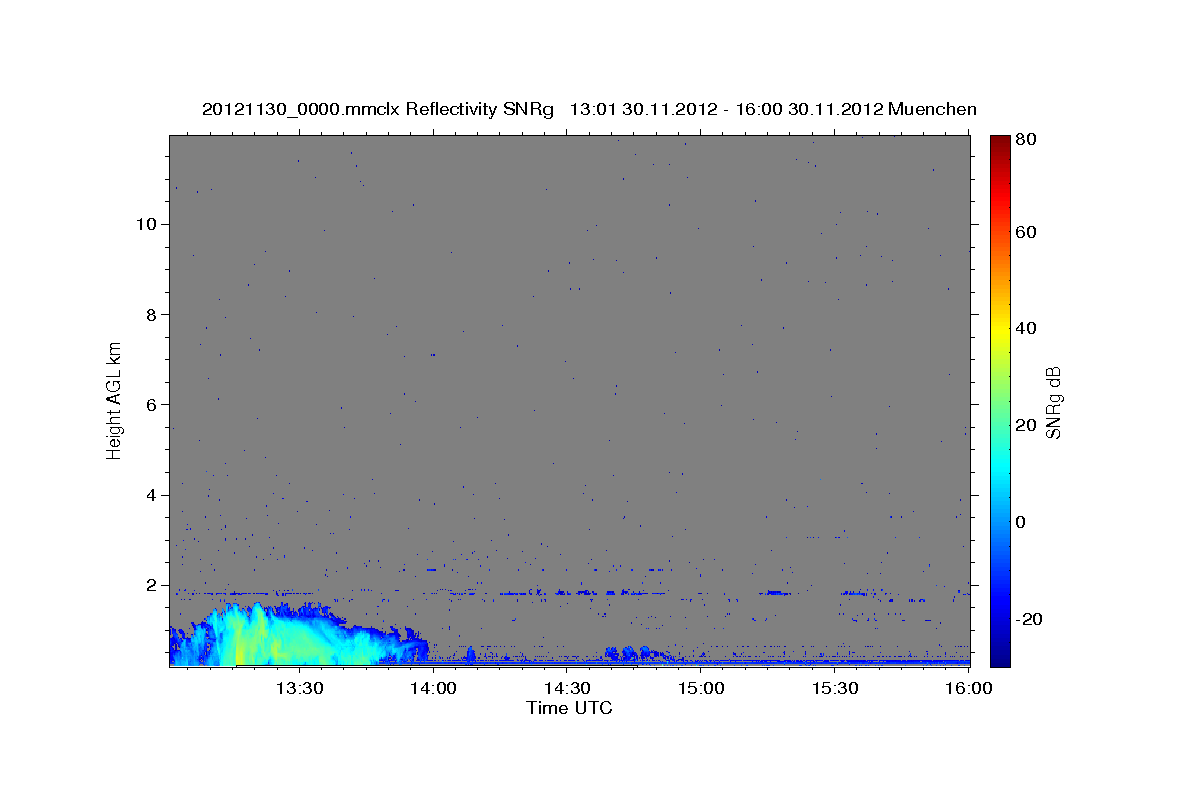Click the 'SNRg dB' colorbar label
The height and width of the screenshot is (800, 1200).
tap(1053, 402)
